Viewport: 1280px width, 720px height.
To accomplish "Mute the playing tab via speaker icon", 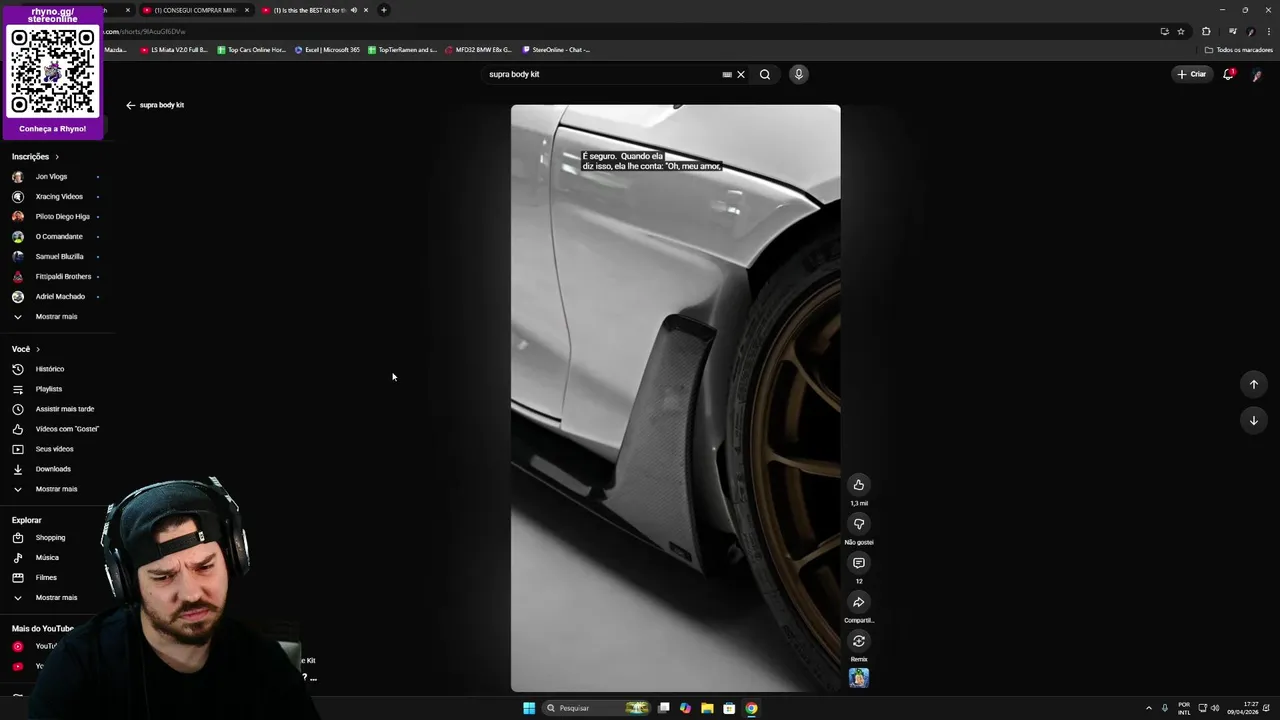I will click(353, 10).
